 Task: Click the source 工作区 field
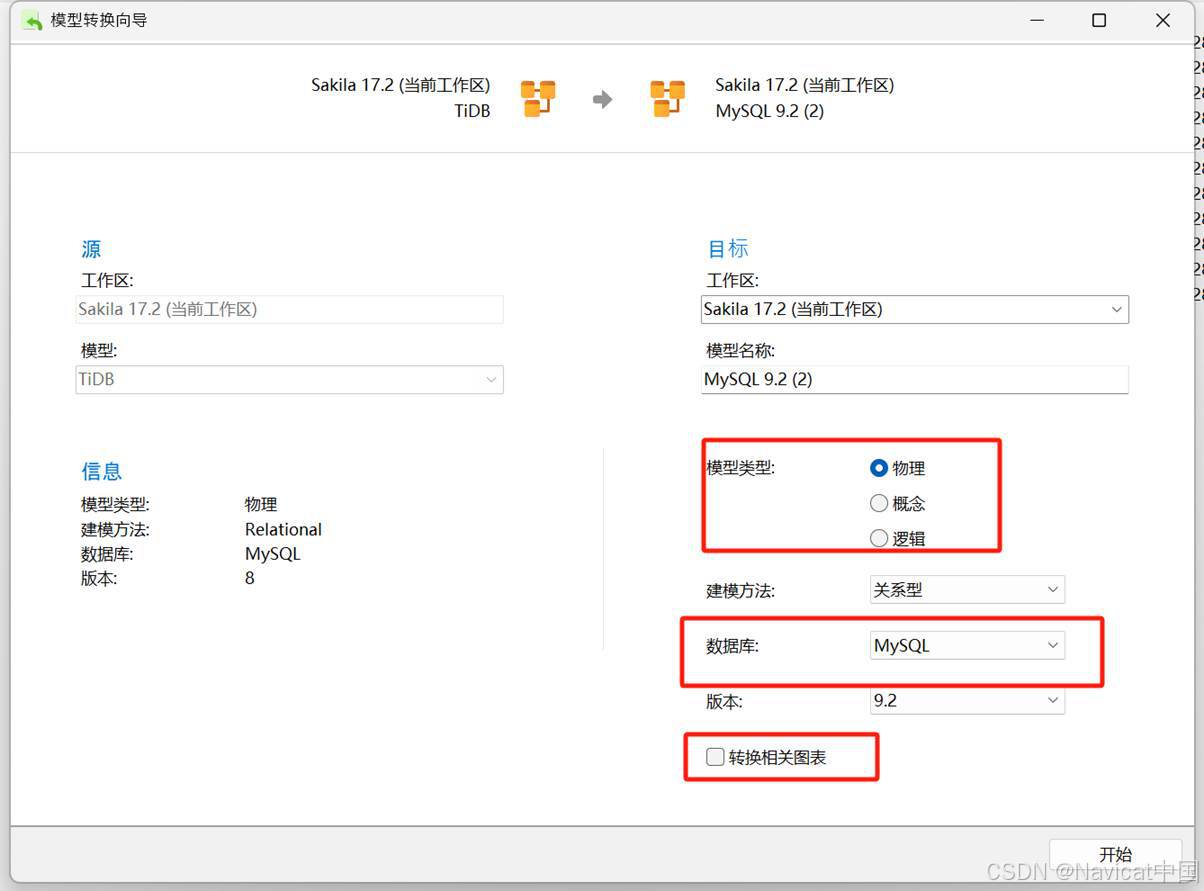pyautogui.click(x=289, y=310)
